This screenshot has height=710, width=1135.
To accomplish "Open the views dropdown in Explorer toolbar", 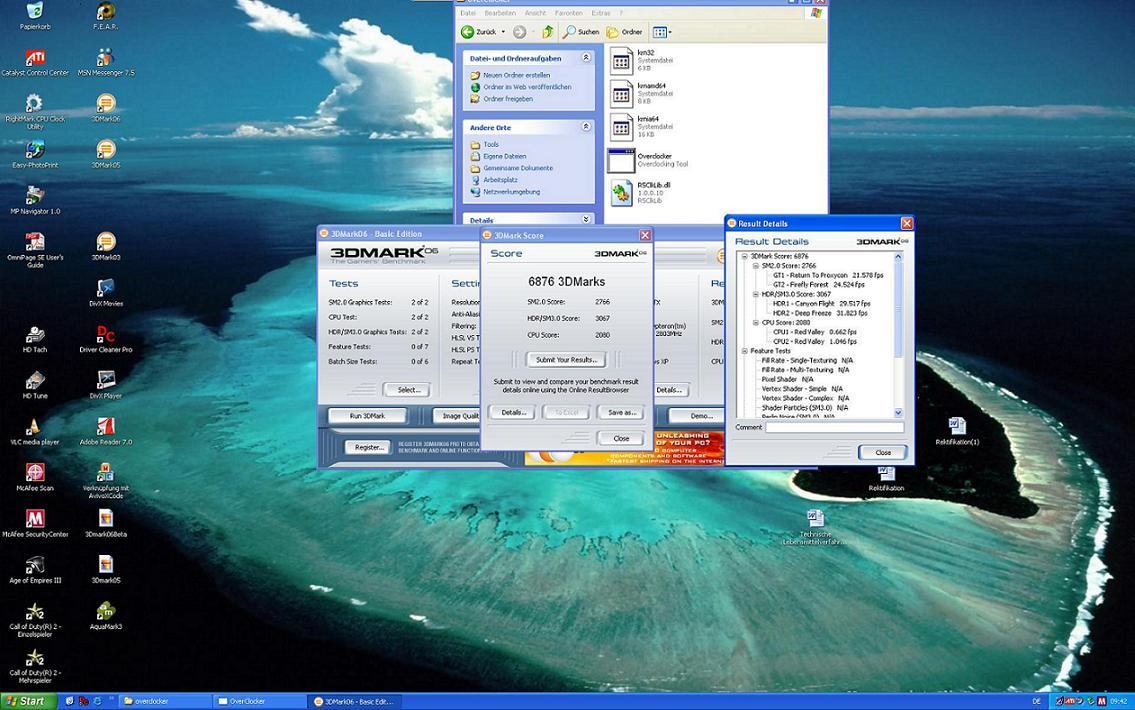I will click(x=662, y=32).
